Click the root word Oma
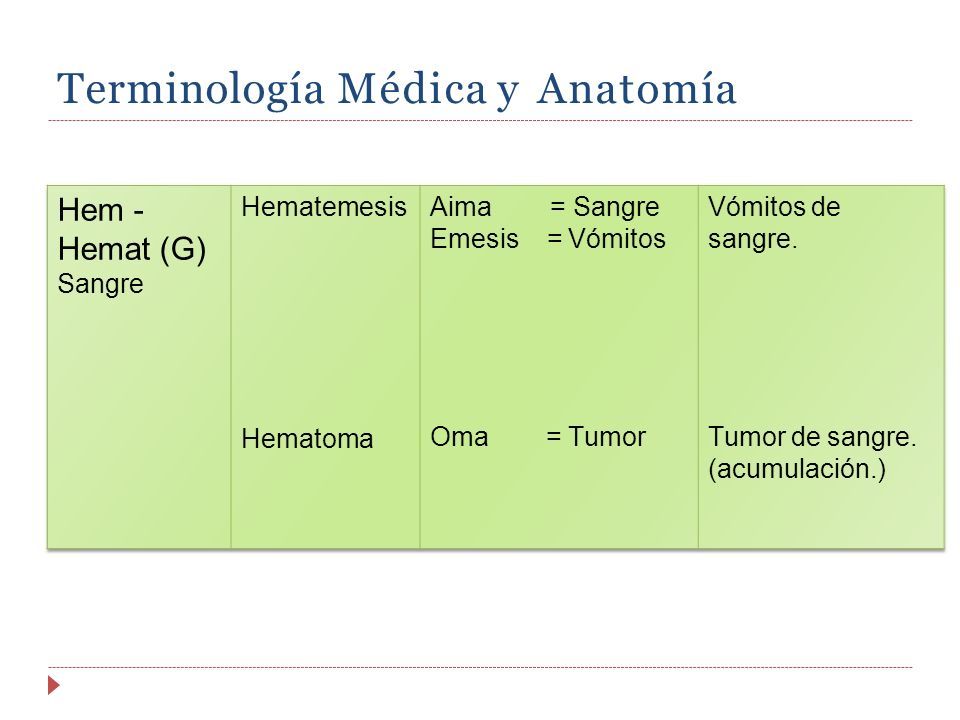 click(459, 437)
